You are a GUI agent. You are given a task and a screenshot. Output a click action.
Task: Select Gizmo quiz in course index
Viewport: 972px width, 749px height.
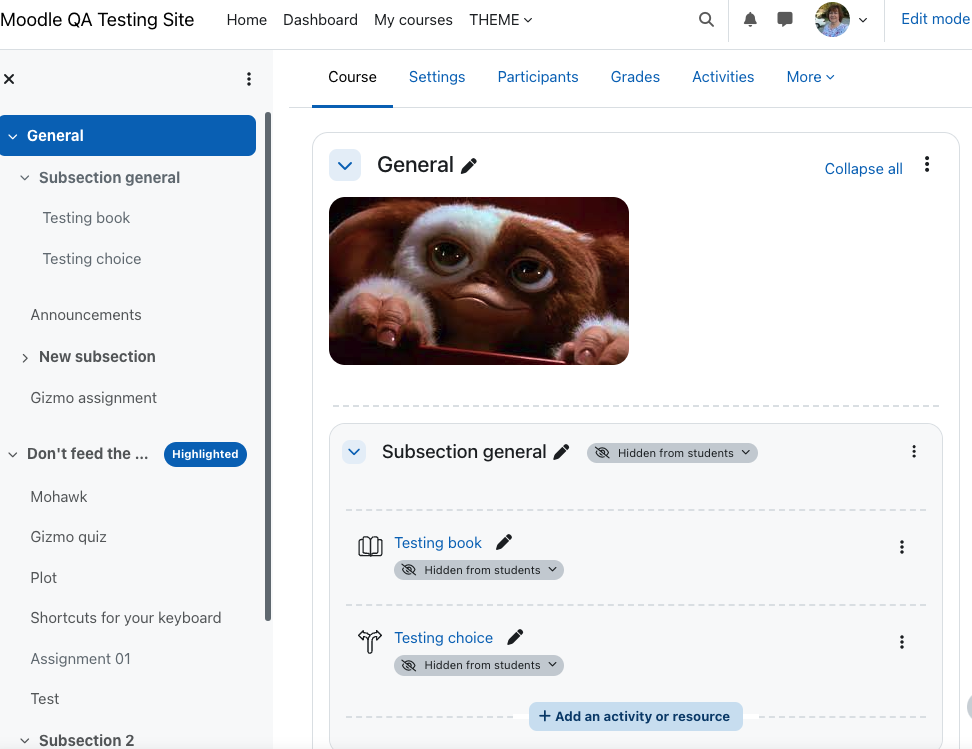[68, 537]
